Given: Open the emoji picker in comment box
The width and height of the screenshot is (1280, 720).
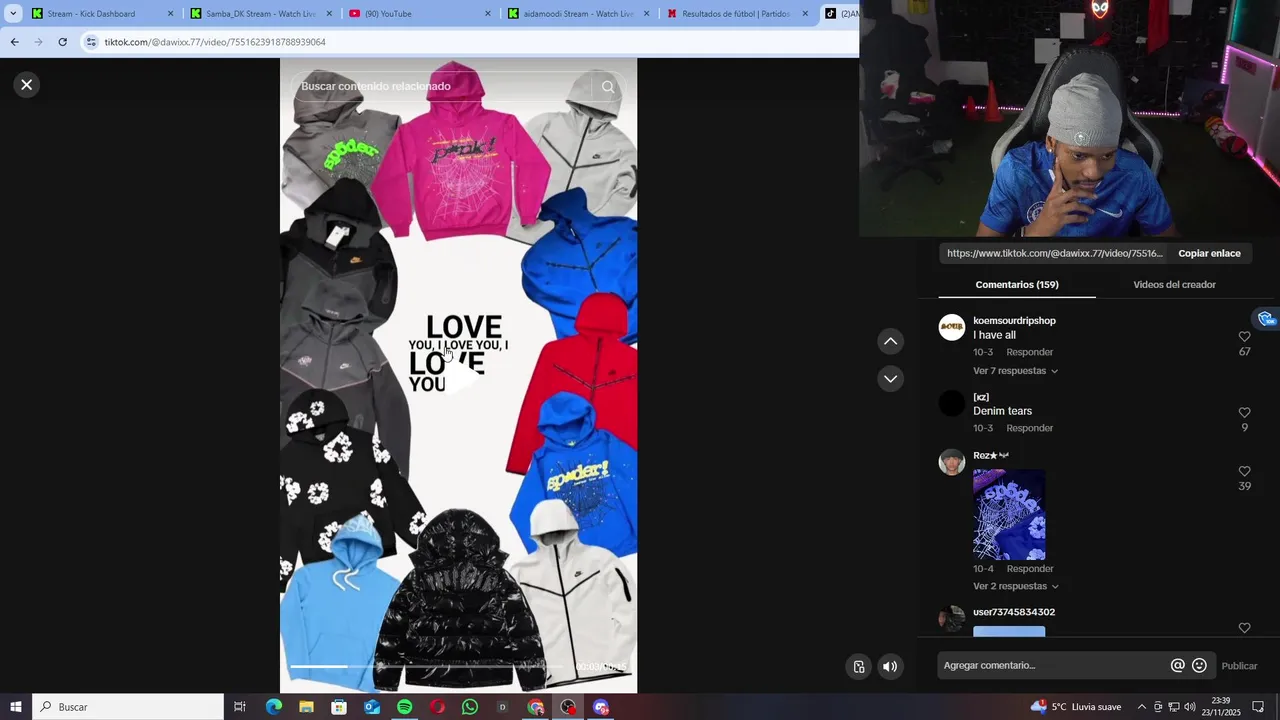Looking at the screenshot, I should point(1199,666).
